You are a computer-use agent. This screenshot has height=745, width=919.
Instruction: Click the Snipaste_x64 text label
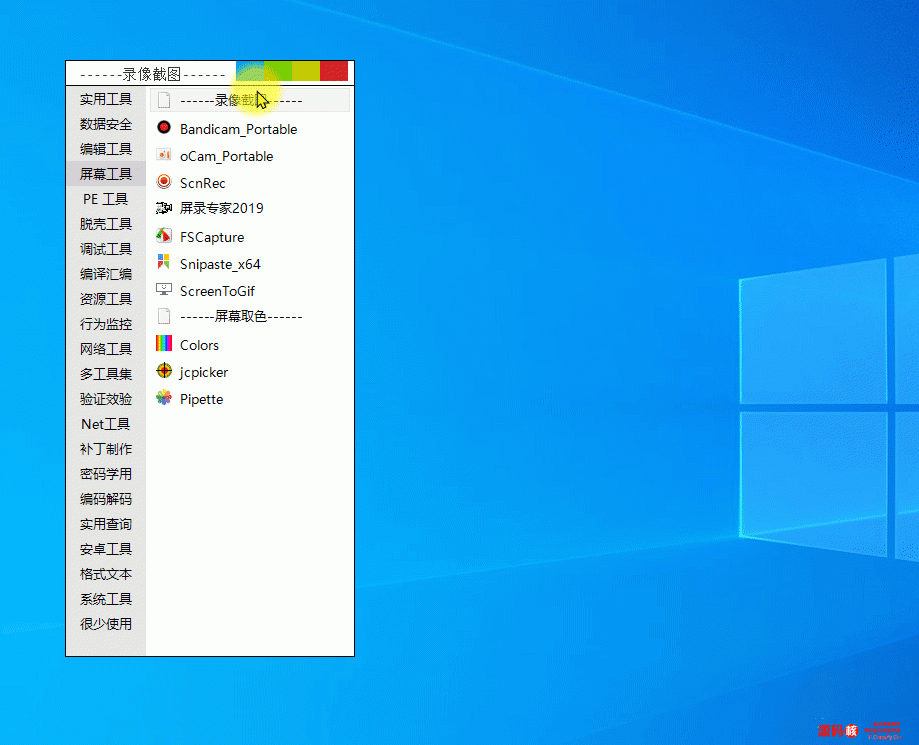point(220,264)
